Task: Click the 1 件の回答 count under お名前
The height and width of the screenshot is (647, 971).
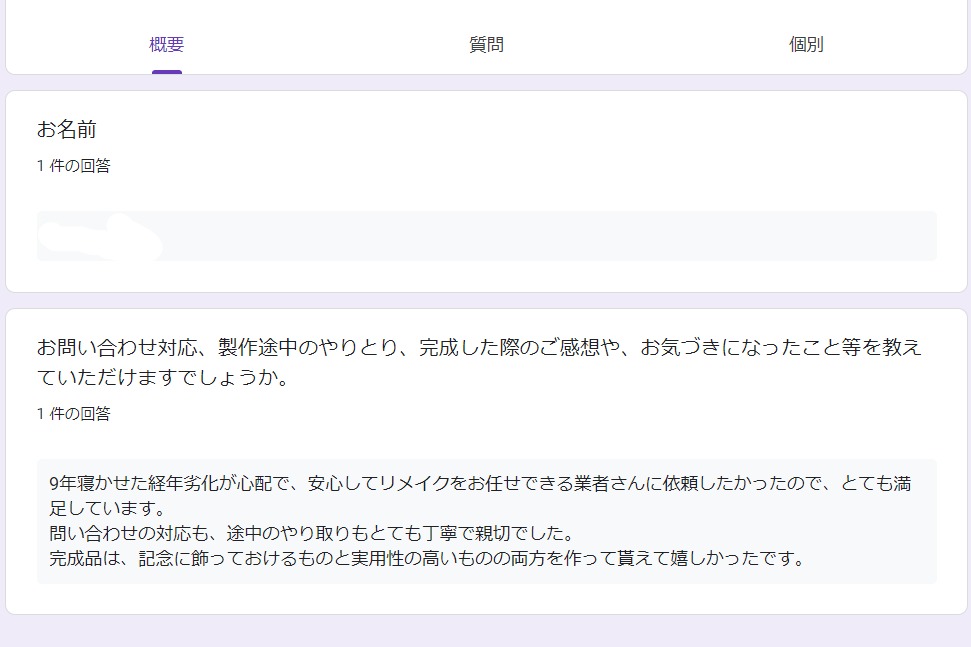Action: click(x=74, y=166)
